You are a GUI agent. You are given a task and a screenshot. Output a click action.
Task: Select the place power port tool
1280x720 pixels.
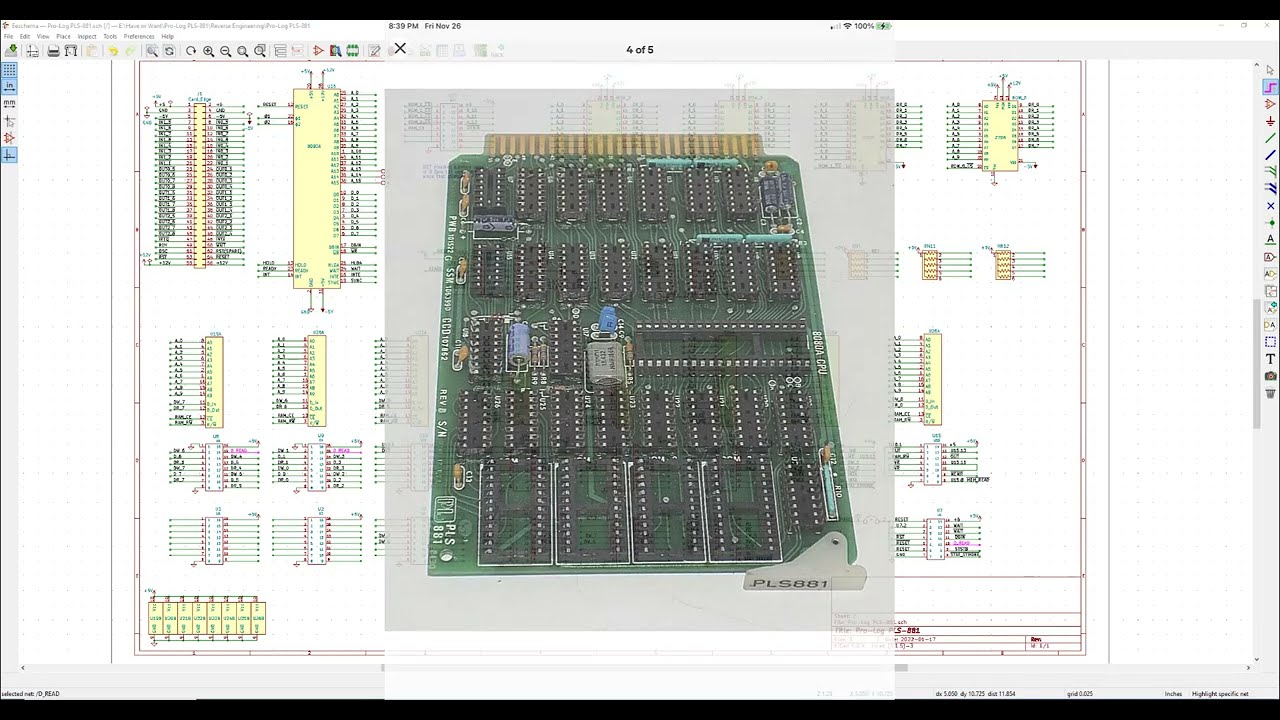coord(1270,121)
